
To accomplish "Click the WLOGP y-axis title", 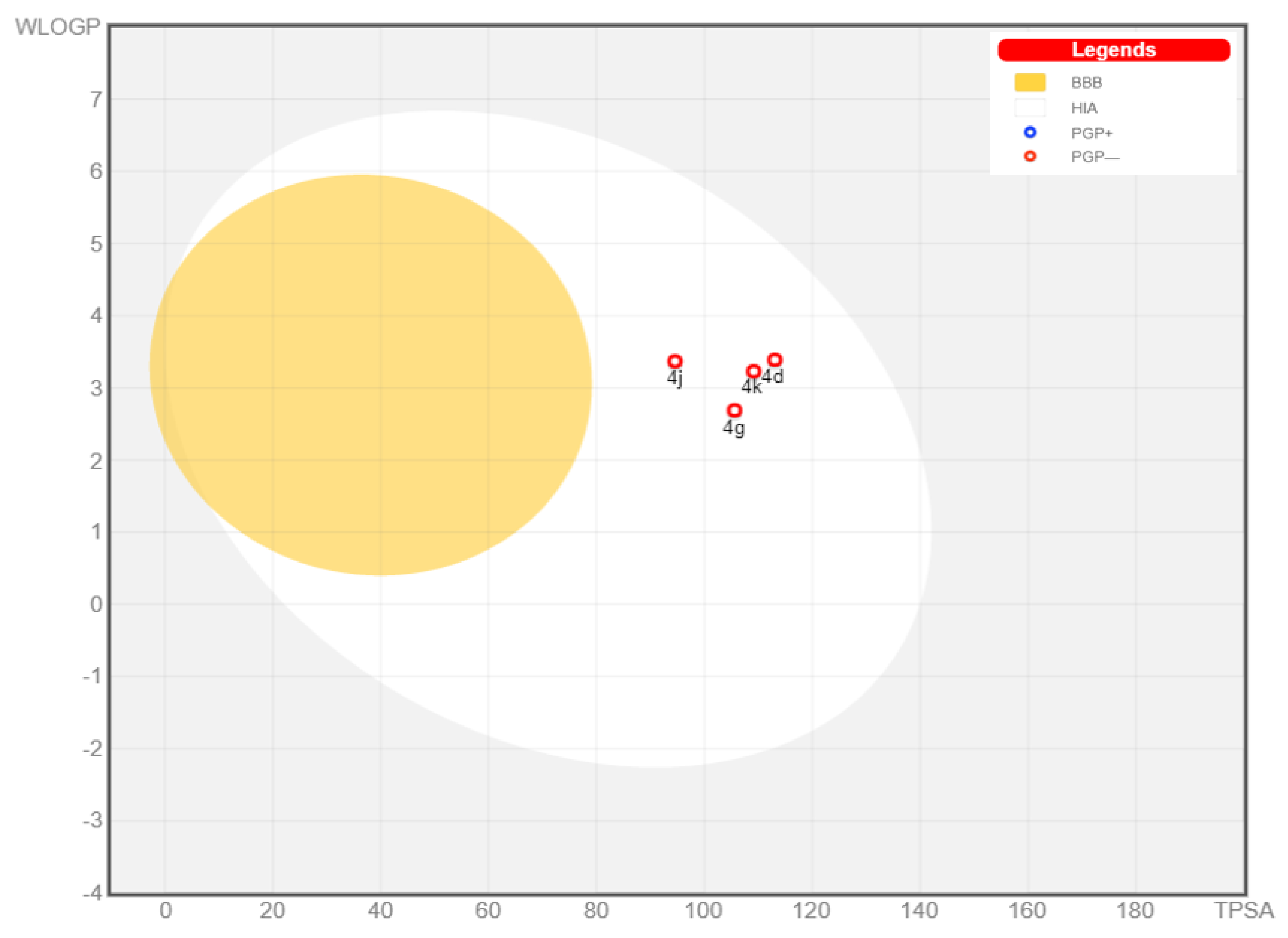I will (58, 27).
